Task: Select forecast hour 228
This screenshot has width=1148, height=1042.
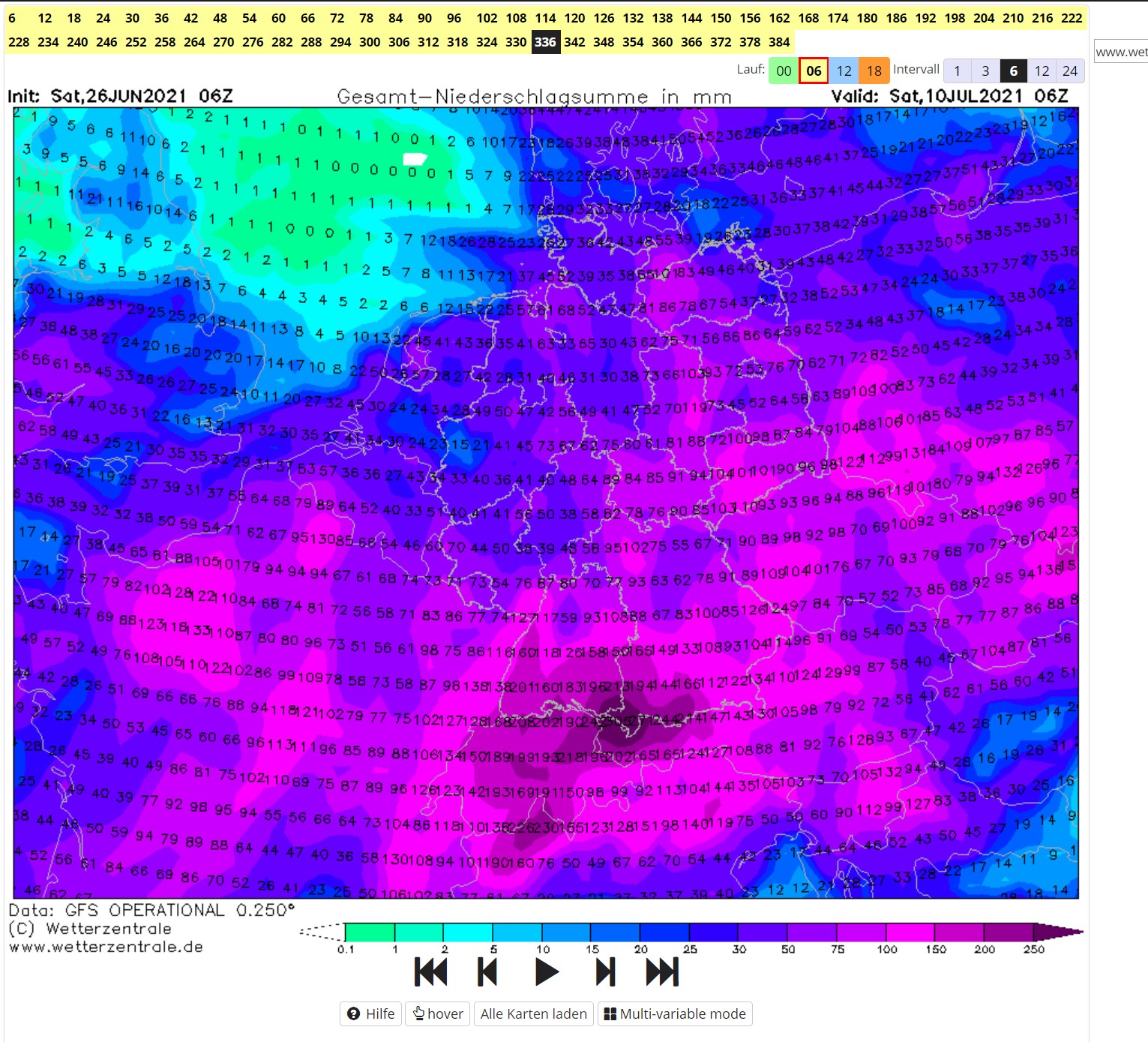Action: tap(19, 42)
